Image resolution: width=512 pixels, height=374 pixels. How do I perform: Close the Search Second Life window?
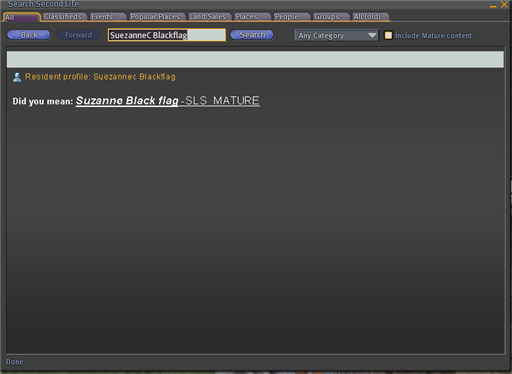point(504,5)
